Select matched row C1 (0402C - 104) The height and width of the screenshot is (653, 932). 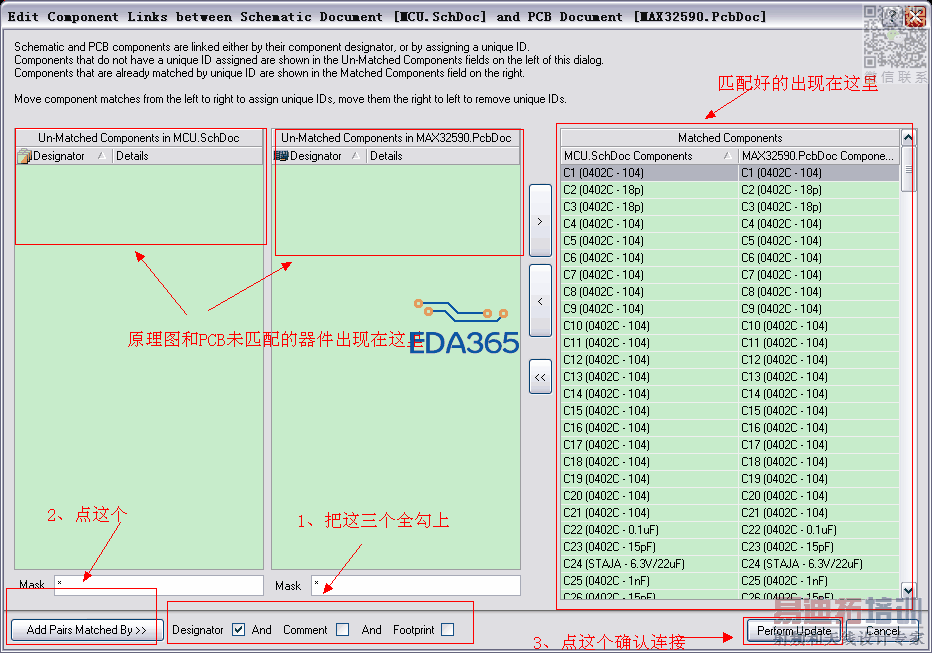click(730, 173)
